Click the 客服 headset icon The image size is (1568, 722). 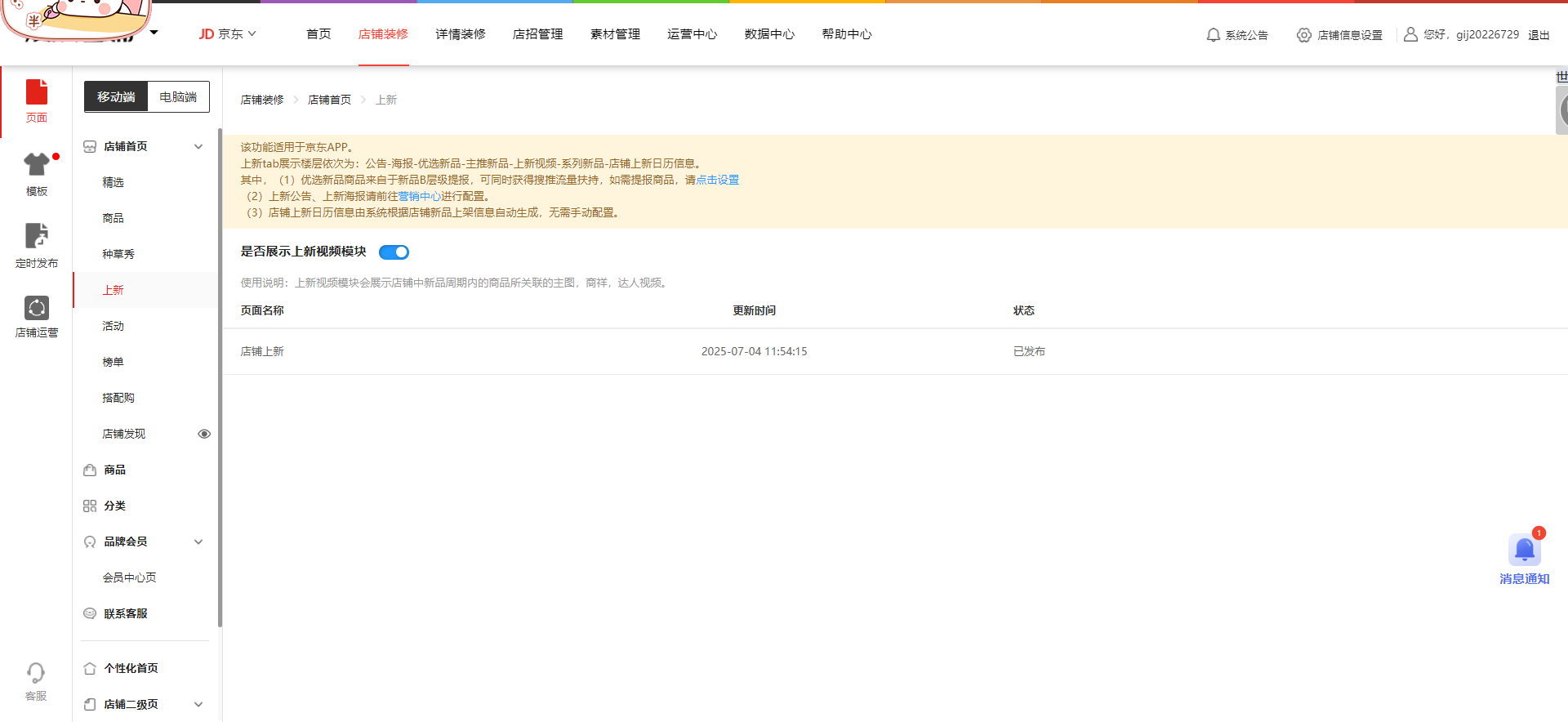point(36,674)
